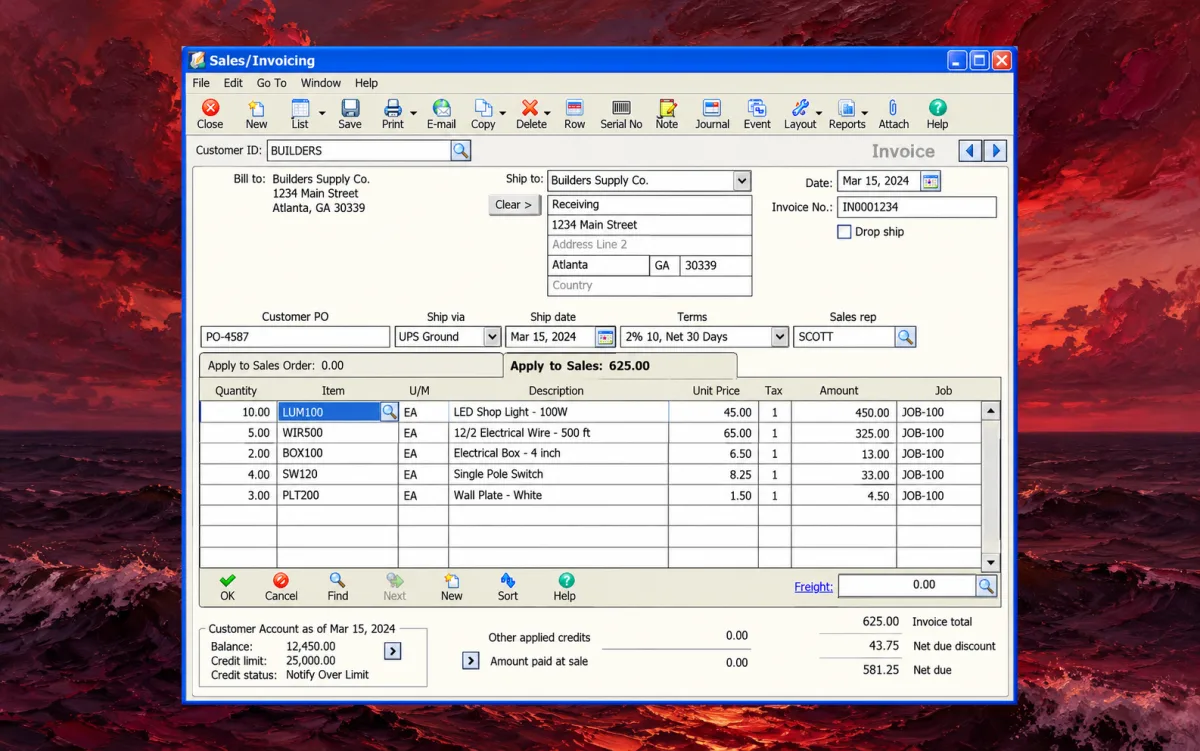The height and width of the screenshot is (751, 1200).
Task: Look up Customer ID with magnifier icon
Action: tap(460, 151)
